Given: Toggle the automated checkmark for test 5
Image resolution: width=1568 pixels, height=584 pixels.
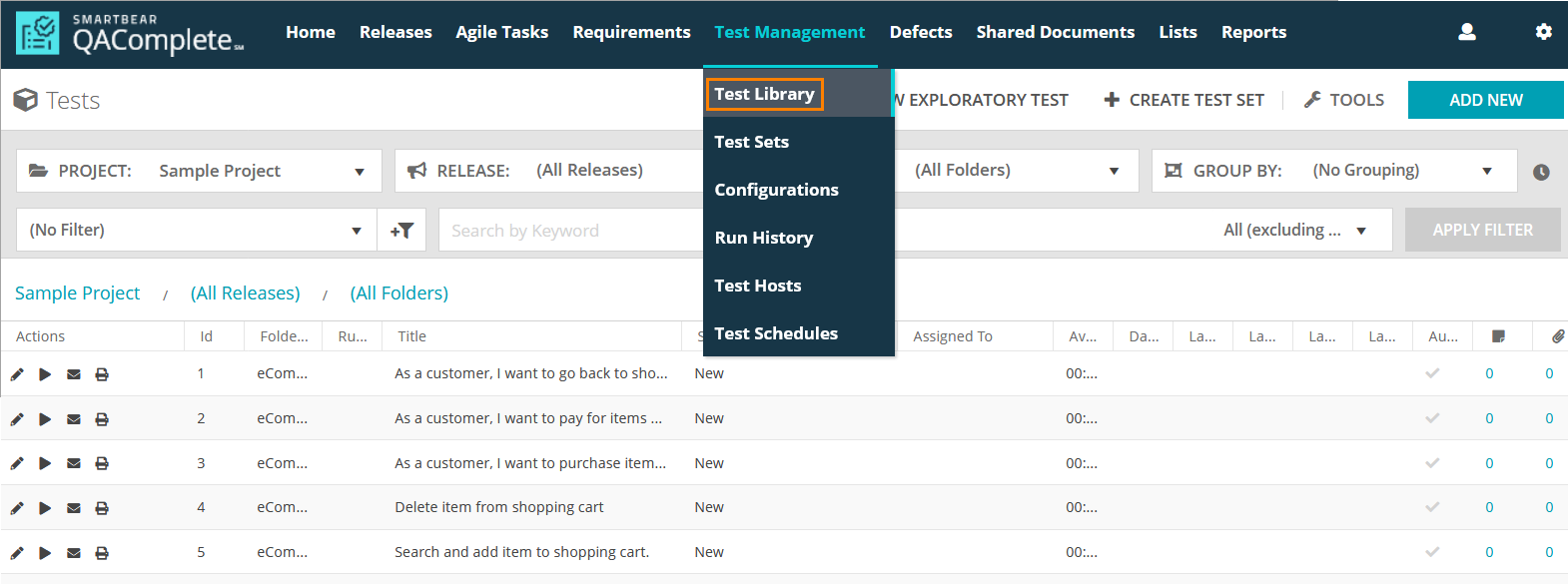Looking at the screenshot, I should point(1432,552).
